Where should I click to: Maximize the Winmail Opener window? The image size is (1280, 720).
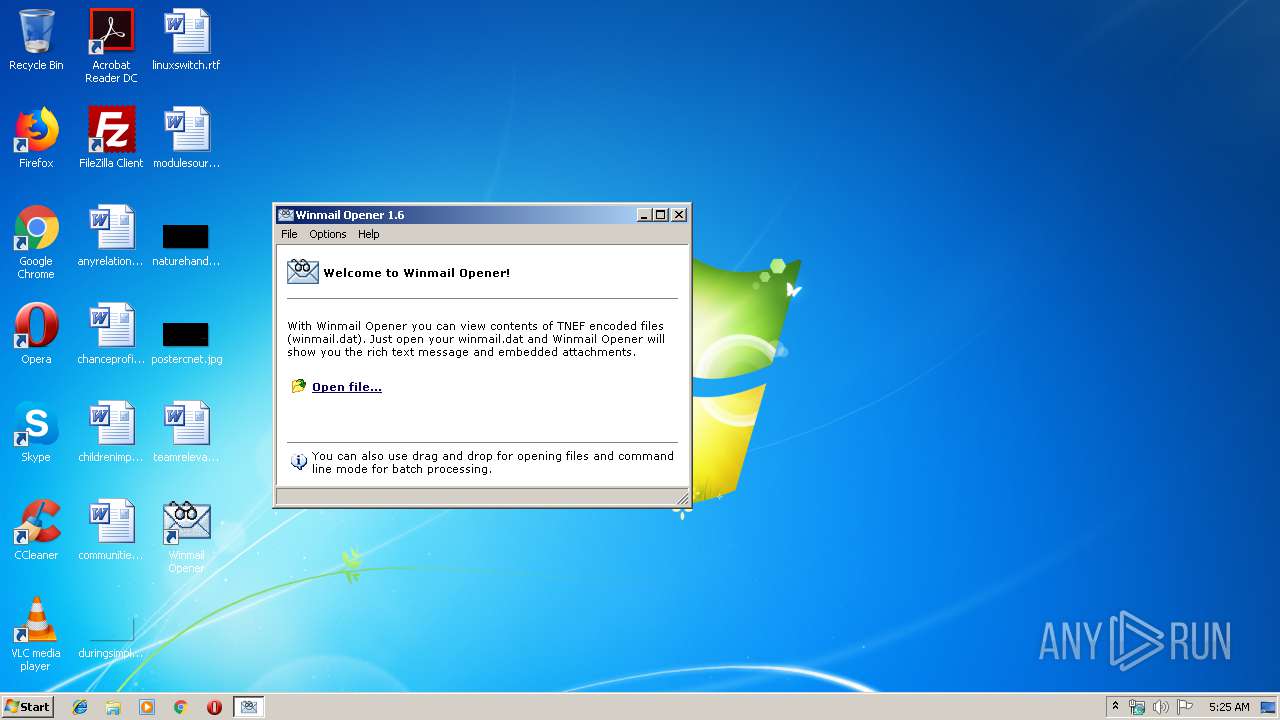(660, 215)
